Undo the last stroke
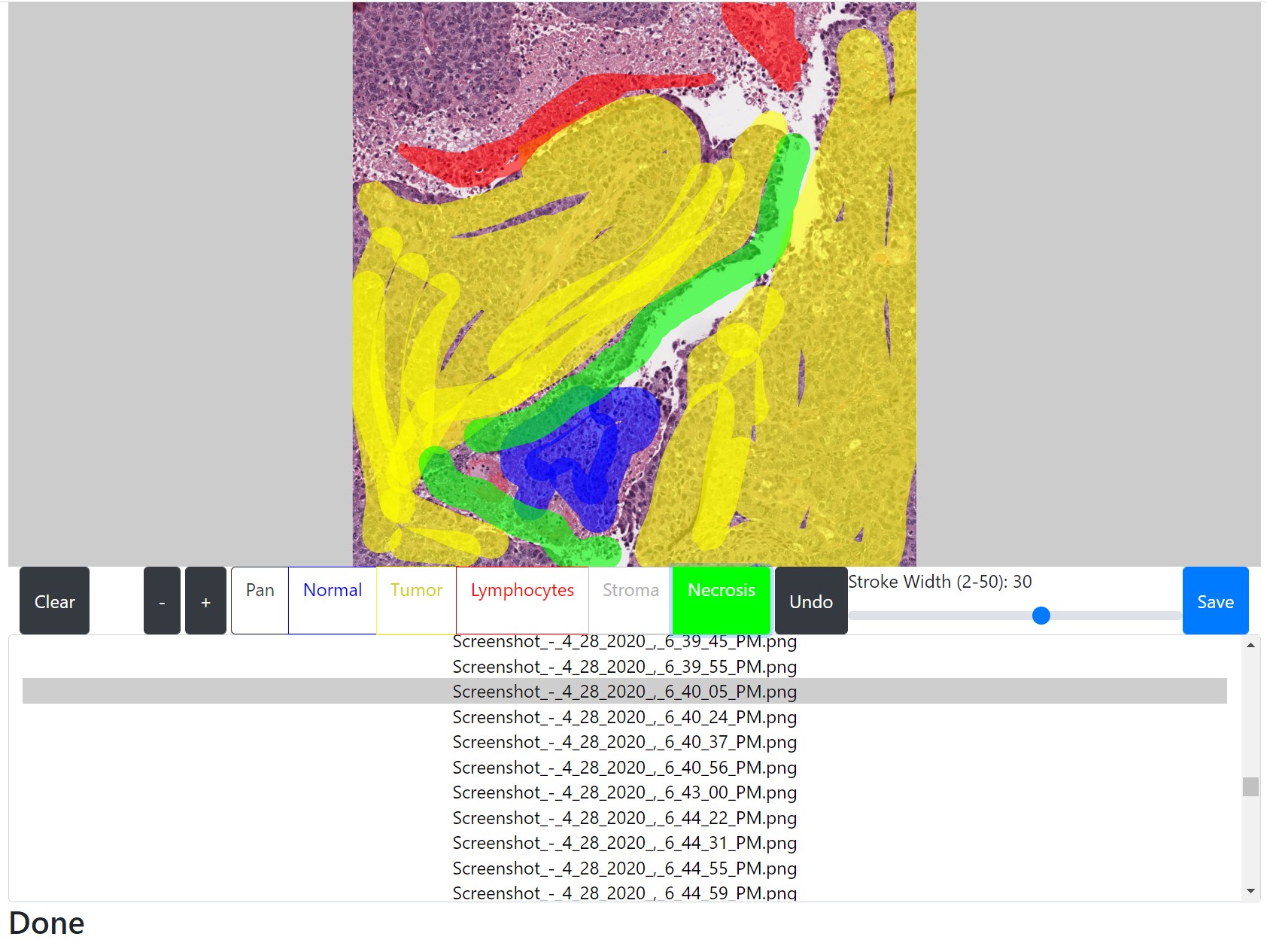Viewport: 1267px width, 952px height. coord(811,601)
